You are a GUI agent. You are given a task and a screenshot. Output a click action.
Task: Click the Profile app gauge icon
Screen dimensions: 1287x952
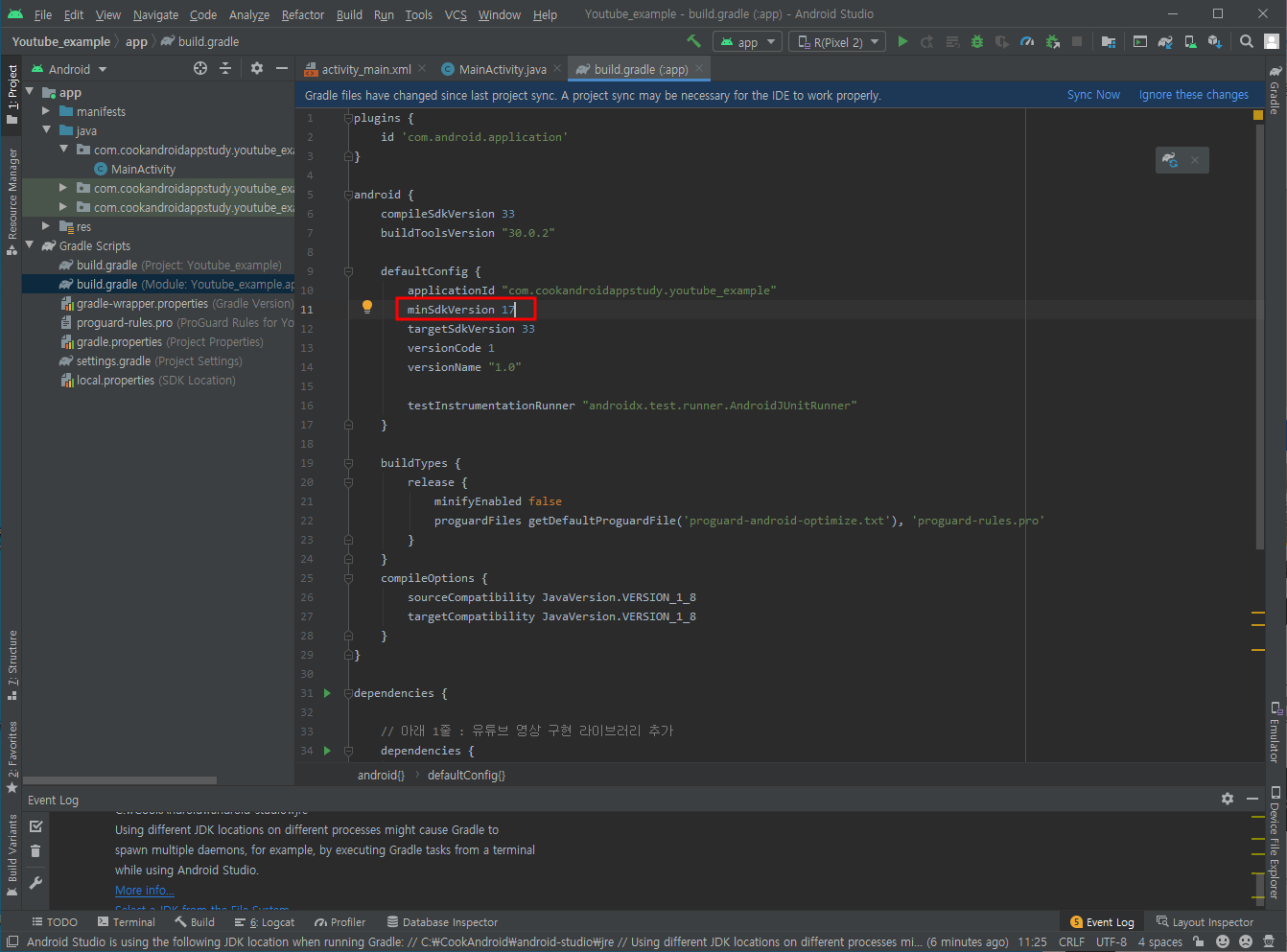click(1027, 41)
